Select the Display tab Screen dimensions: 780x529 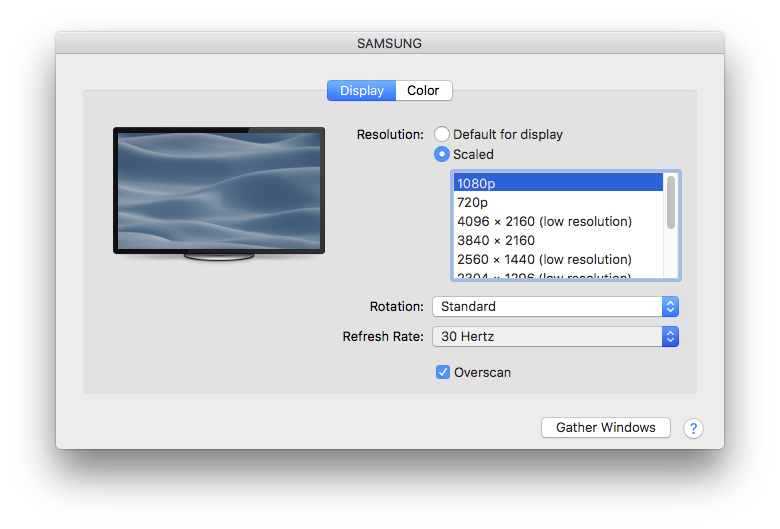pos(362,91)
